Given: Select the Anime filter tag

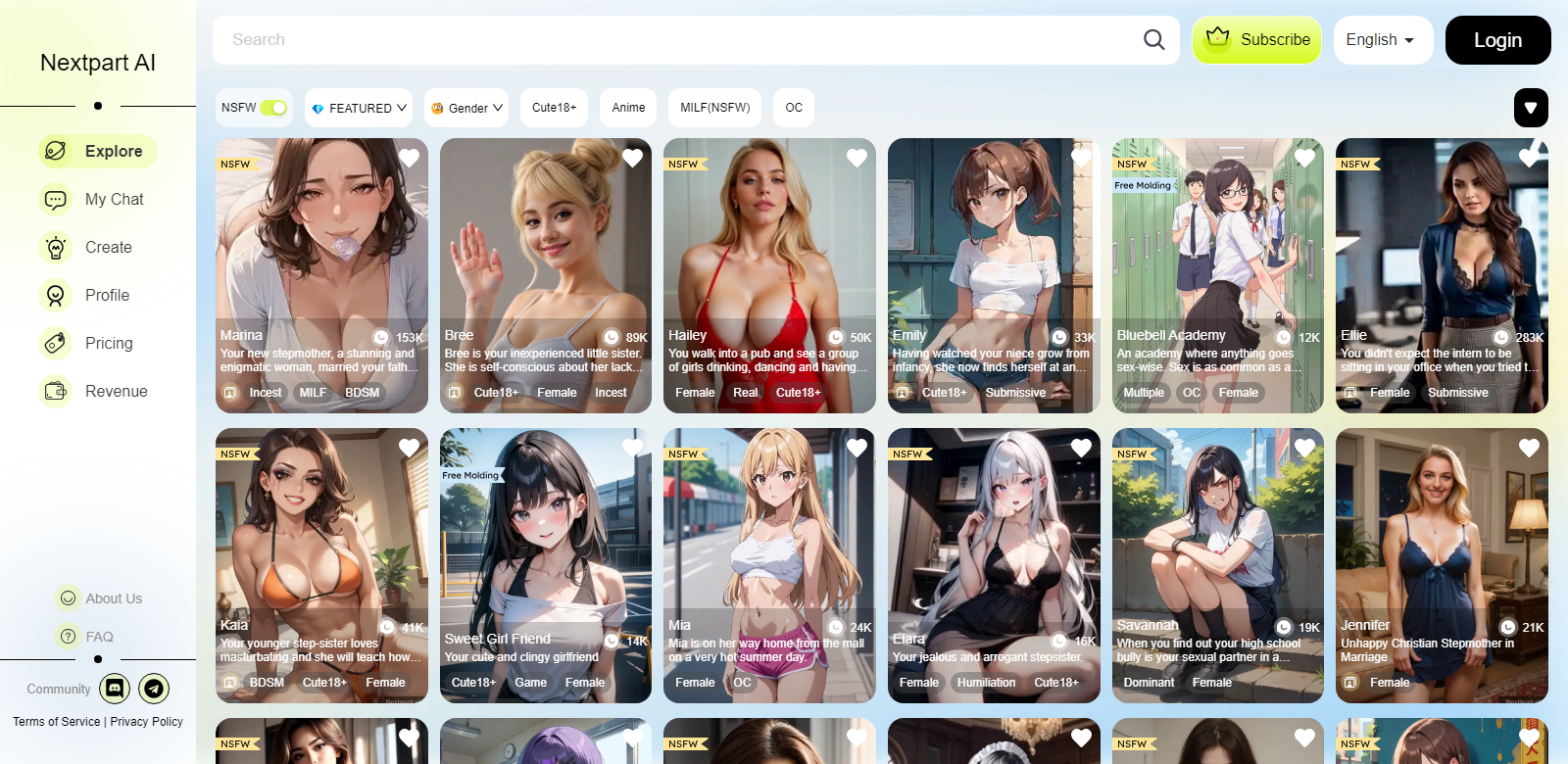Looking at the screenshot, I should pos(628,108).
